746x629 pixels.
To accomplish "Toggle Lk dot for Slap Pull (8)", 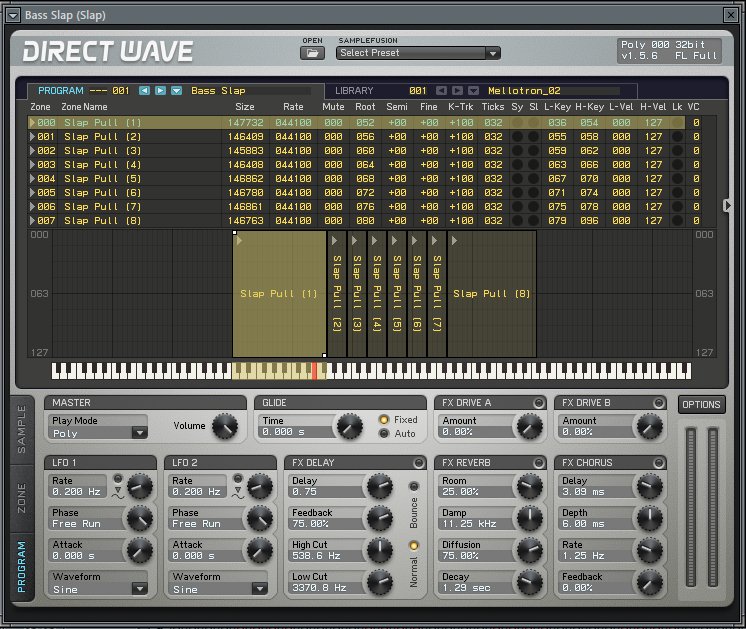I will [677, 220].
